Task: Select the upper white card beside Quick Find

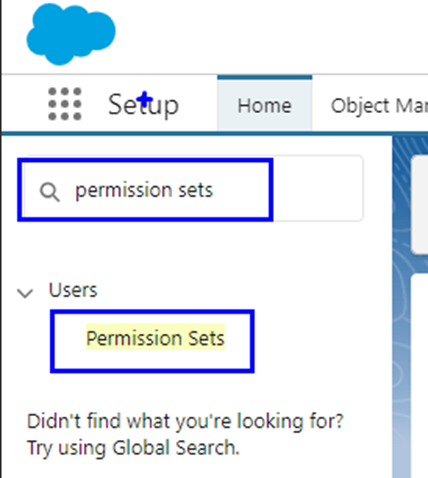Action: [420, 205]
